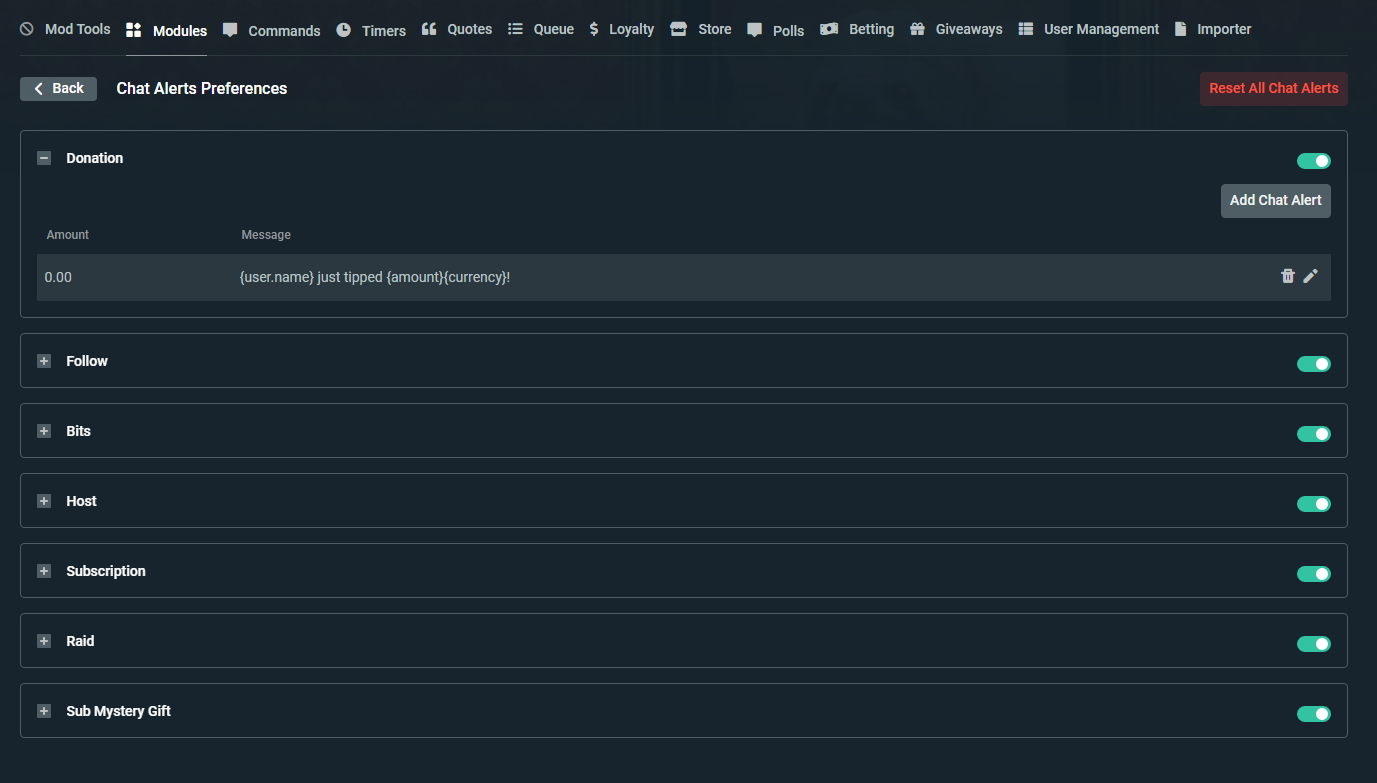Click the Quotes quotation mark icon

(x=429, y=29)
